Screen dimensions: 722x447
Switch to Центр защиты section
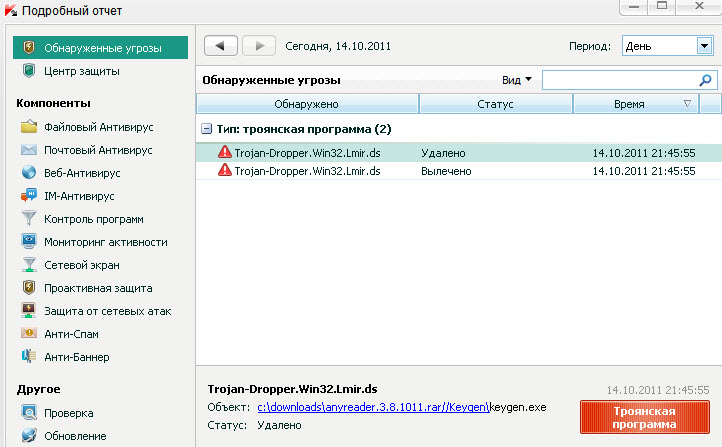click(82, 71)
